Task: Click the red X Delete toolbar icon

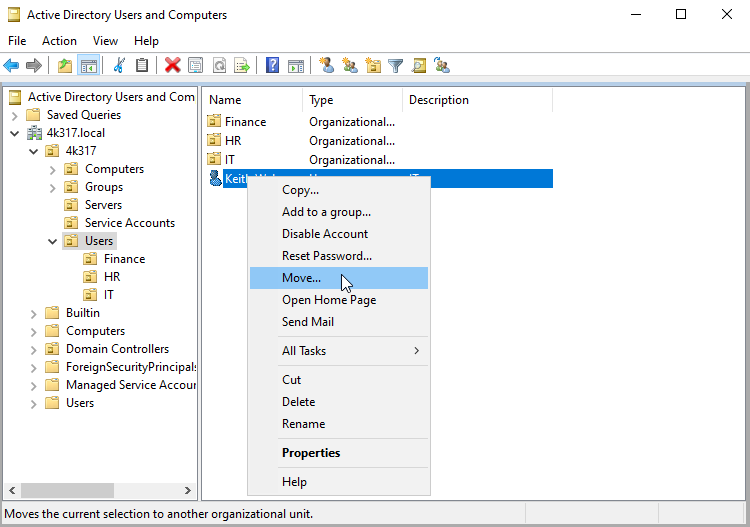Action: tap(172, 66)
